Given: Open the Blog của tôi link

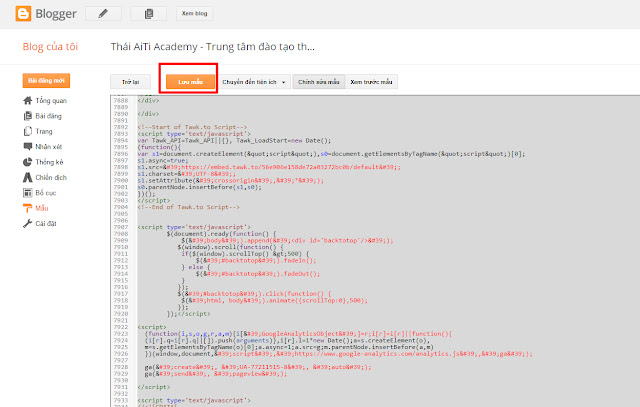Looking at the screenshot, I should click(x=50, y=47).
